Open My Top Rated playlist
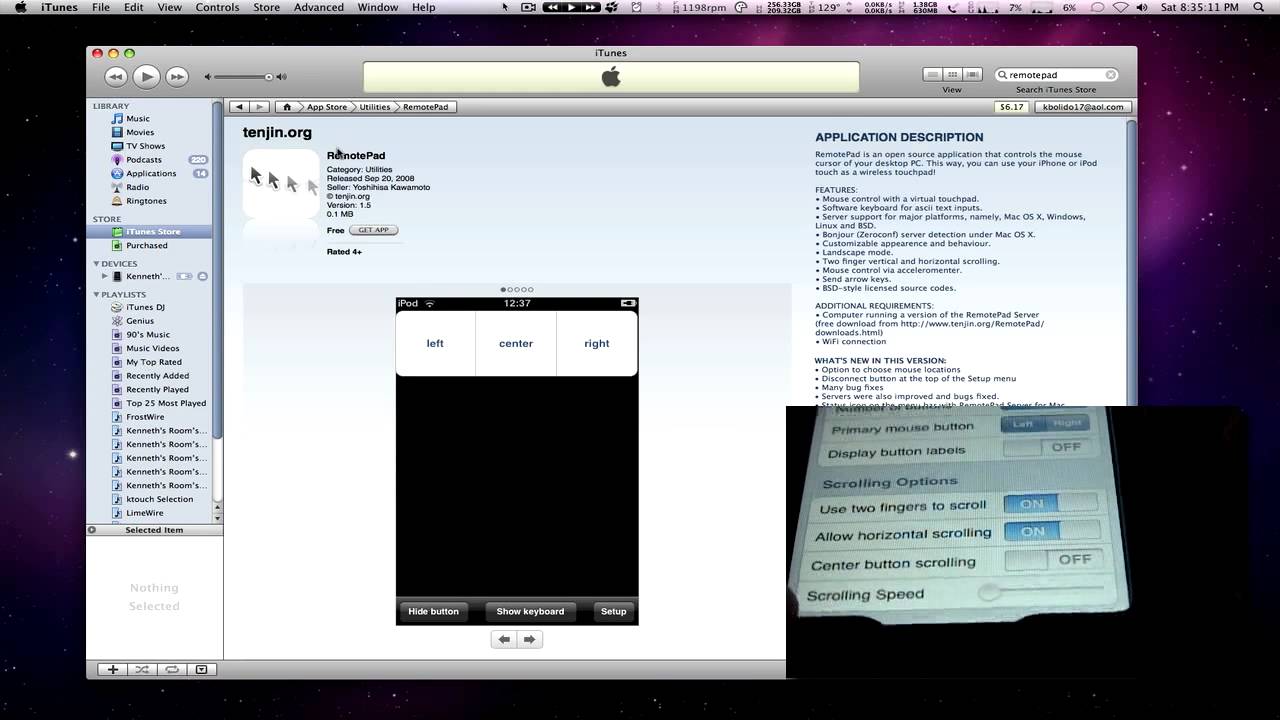The width and height of the screenshot is (1280, 720). click(154, 362)
